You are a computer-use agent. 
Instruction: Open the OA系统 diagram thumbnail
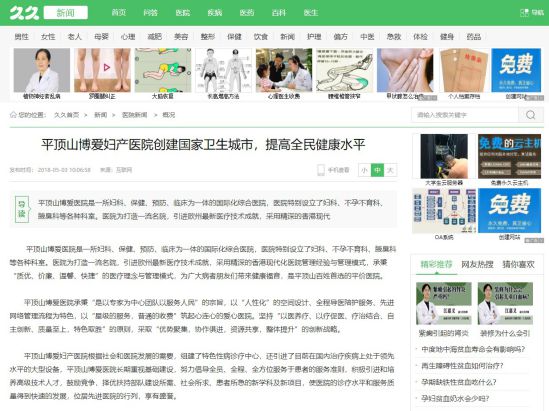point(444,210)
